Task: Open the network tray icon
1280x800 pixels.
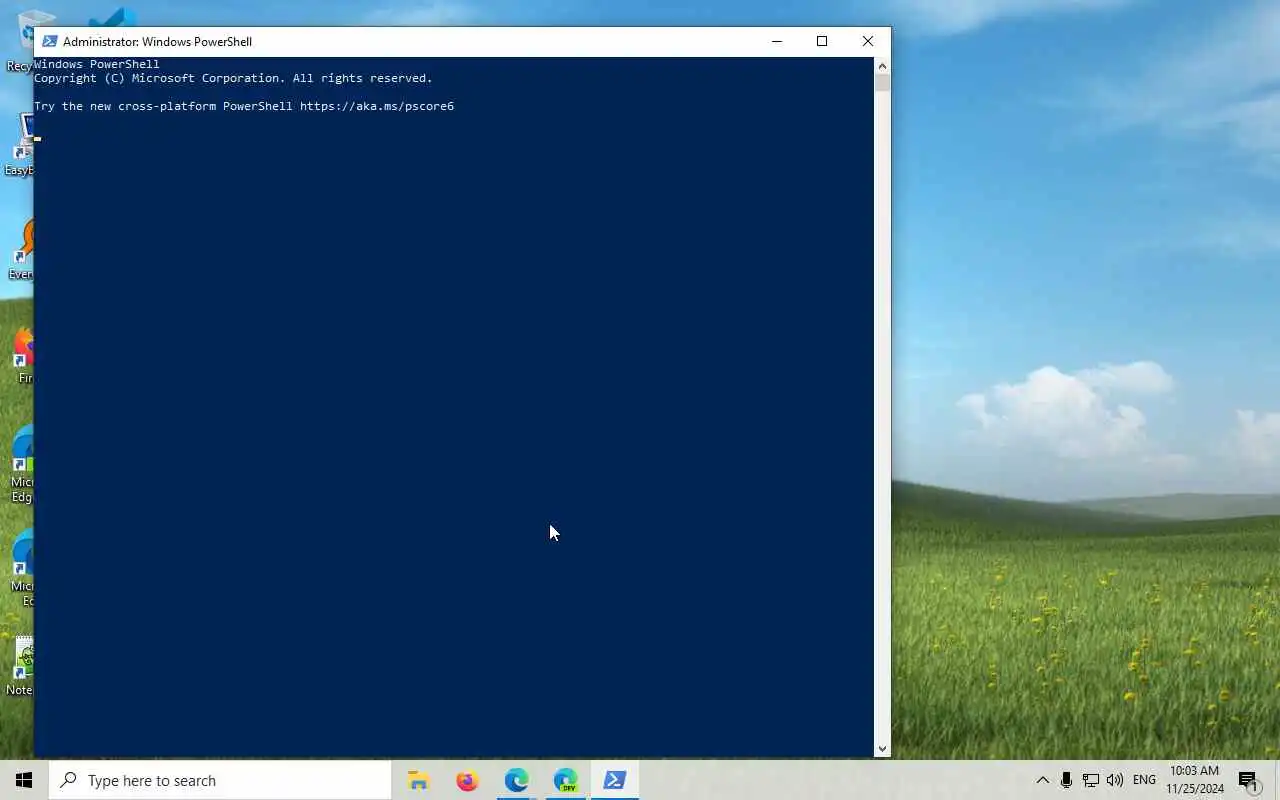Action: click(1091, 780)
